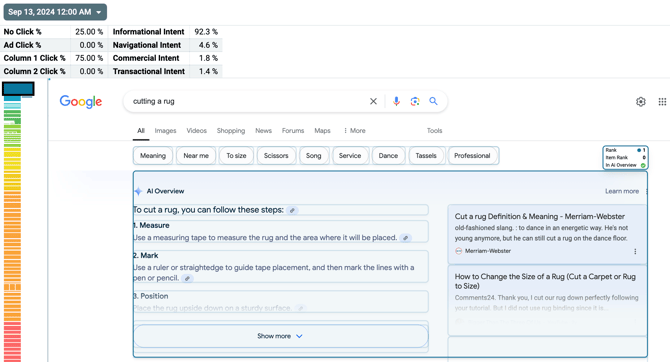The image size is (670, 362).
Task: Click the Column 1 Click % 75.00 % cell
Action: coord(89,58)
